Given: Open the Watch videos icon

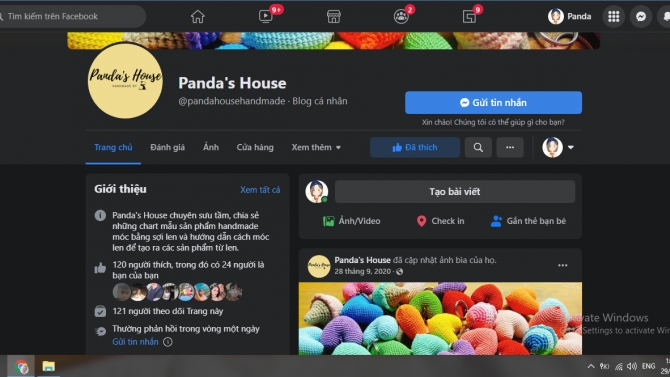Looking at the screenshot, I should (266, 17).
